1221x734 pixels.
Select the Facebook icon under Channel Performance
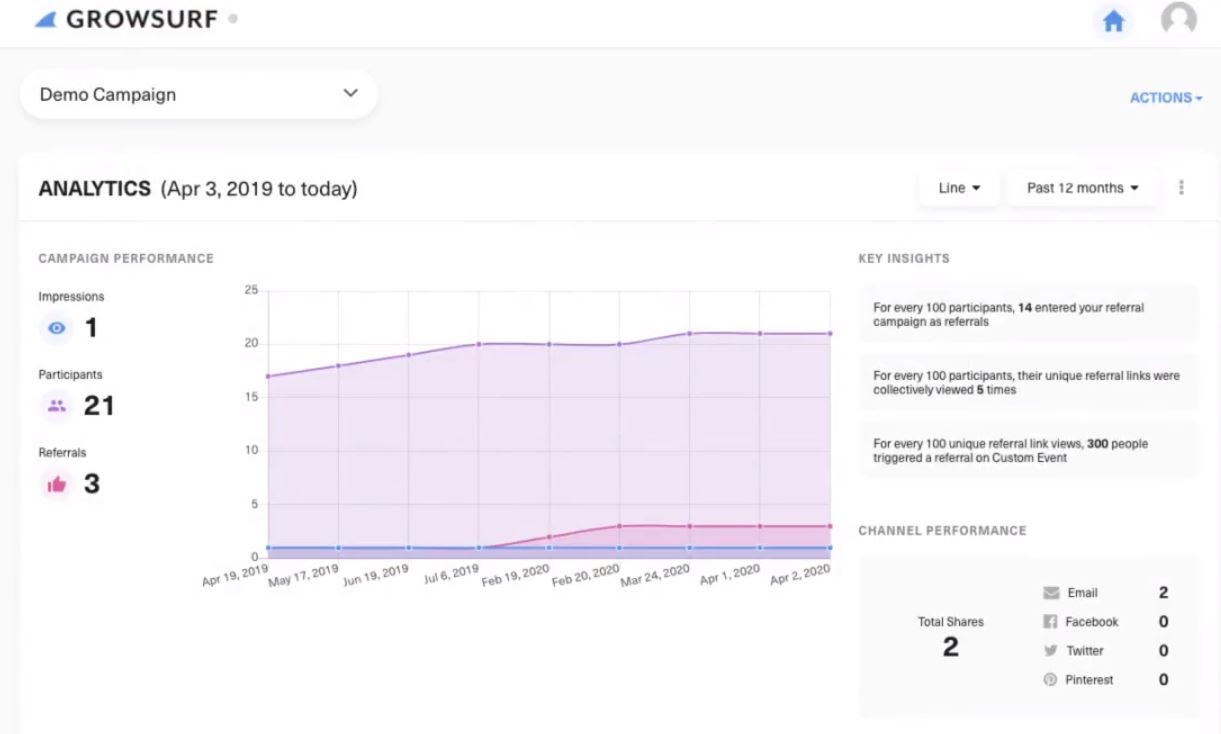click(x=1050, y=621)
